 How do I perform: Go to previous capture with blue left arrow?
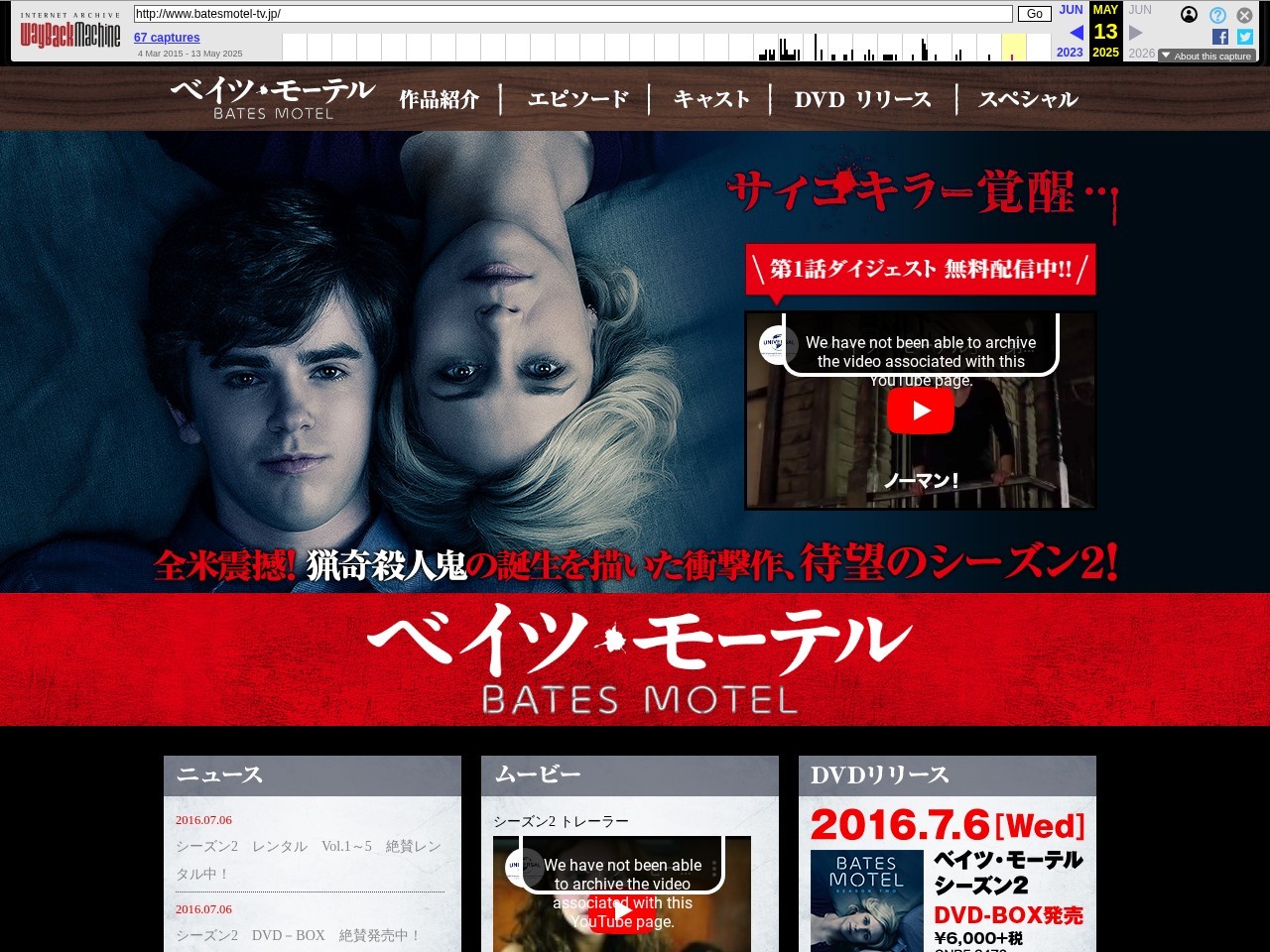[x=1076, y=33]
